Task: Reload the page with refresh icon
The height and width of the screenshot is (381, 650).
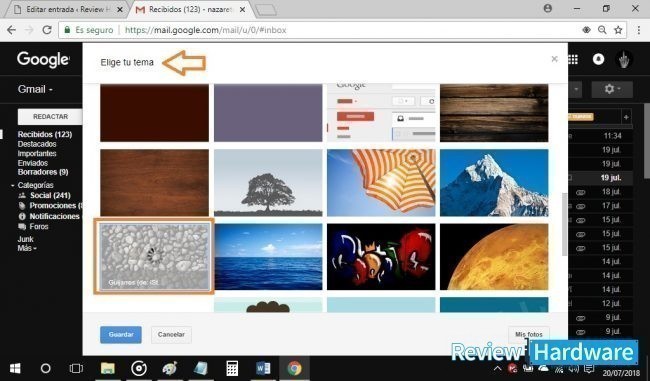Action: coord(47,30)
